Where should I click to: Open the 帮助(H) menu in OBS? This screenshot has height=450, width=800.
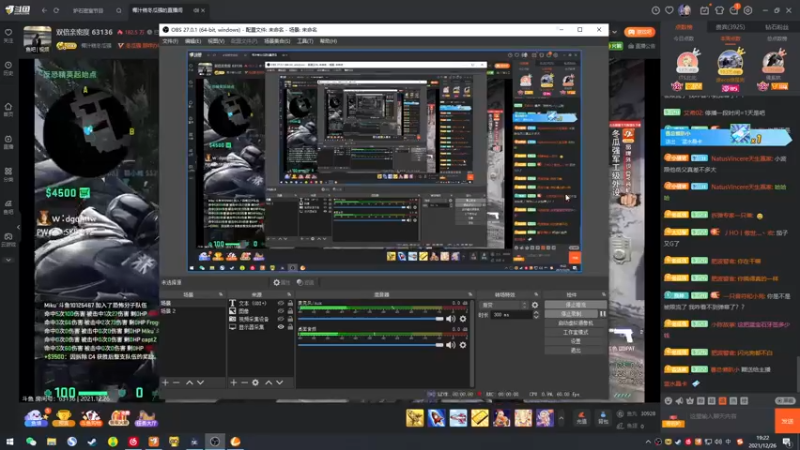coord(328,41)
